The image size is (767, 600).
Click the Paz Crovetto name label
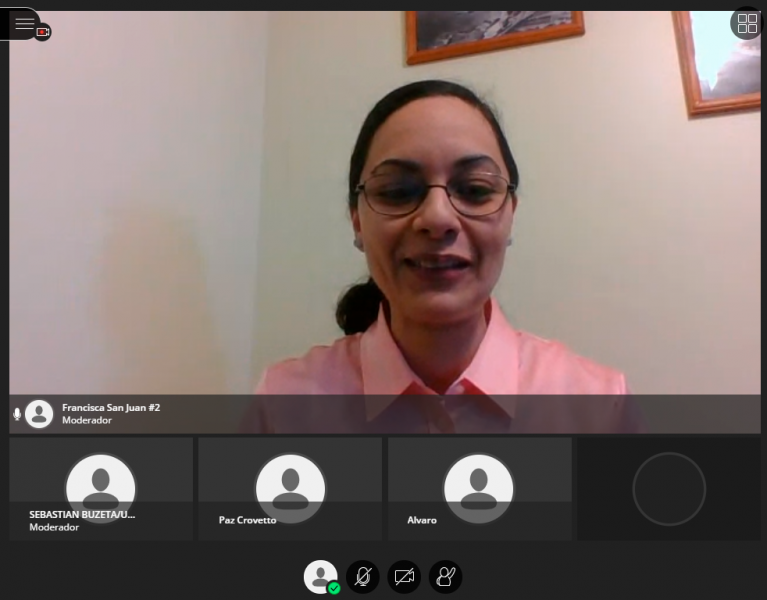(x=248, y=520)
